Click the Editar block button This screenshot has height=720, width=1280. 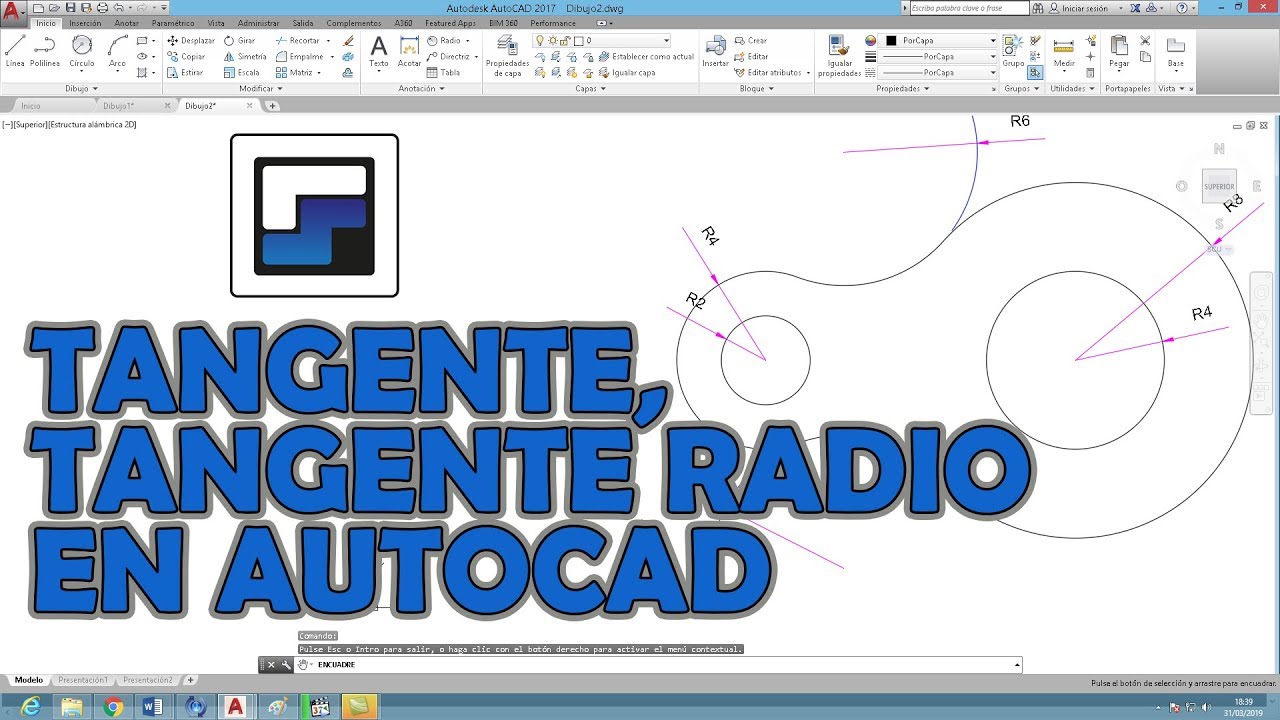[x=751, y=57]
